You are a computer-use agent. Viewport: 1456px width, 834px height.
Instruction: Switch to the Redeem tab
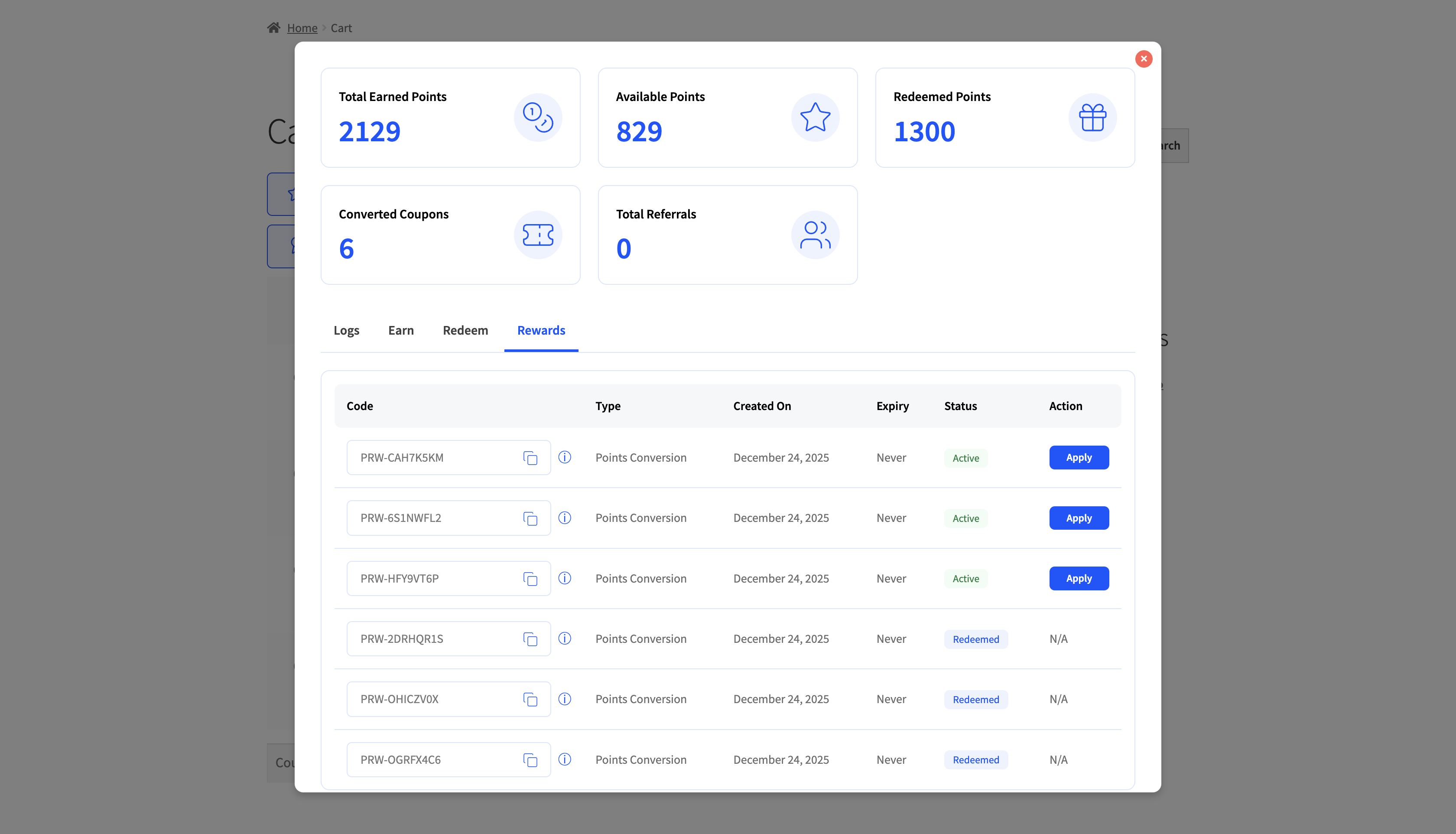(x=465, y=330)
